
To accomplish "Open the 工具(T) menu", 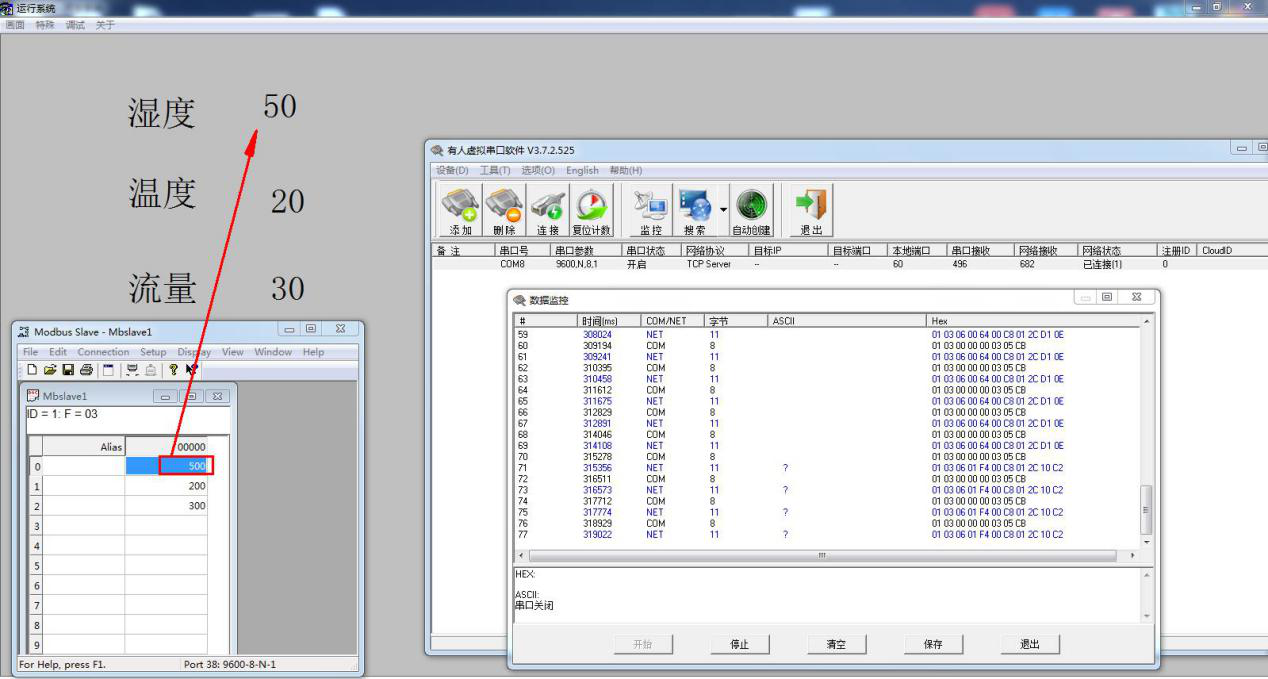I will click(495, 170).
